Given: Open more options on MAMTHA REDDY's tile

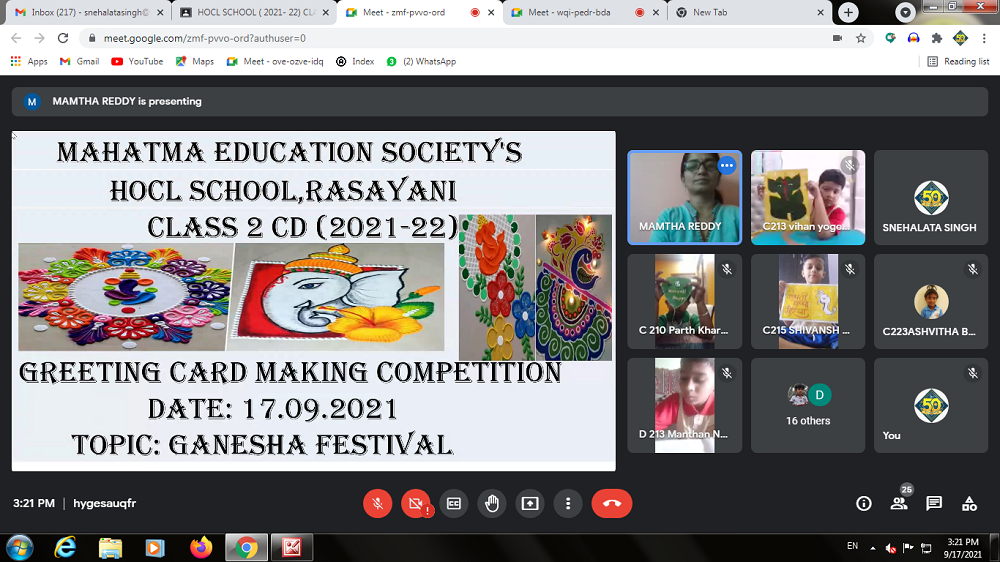Looking at the screenshot, I should [x=727, y=166].
